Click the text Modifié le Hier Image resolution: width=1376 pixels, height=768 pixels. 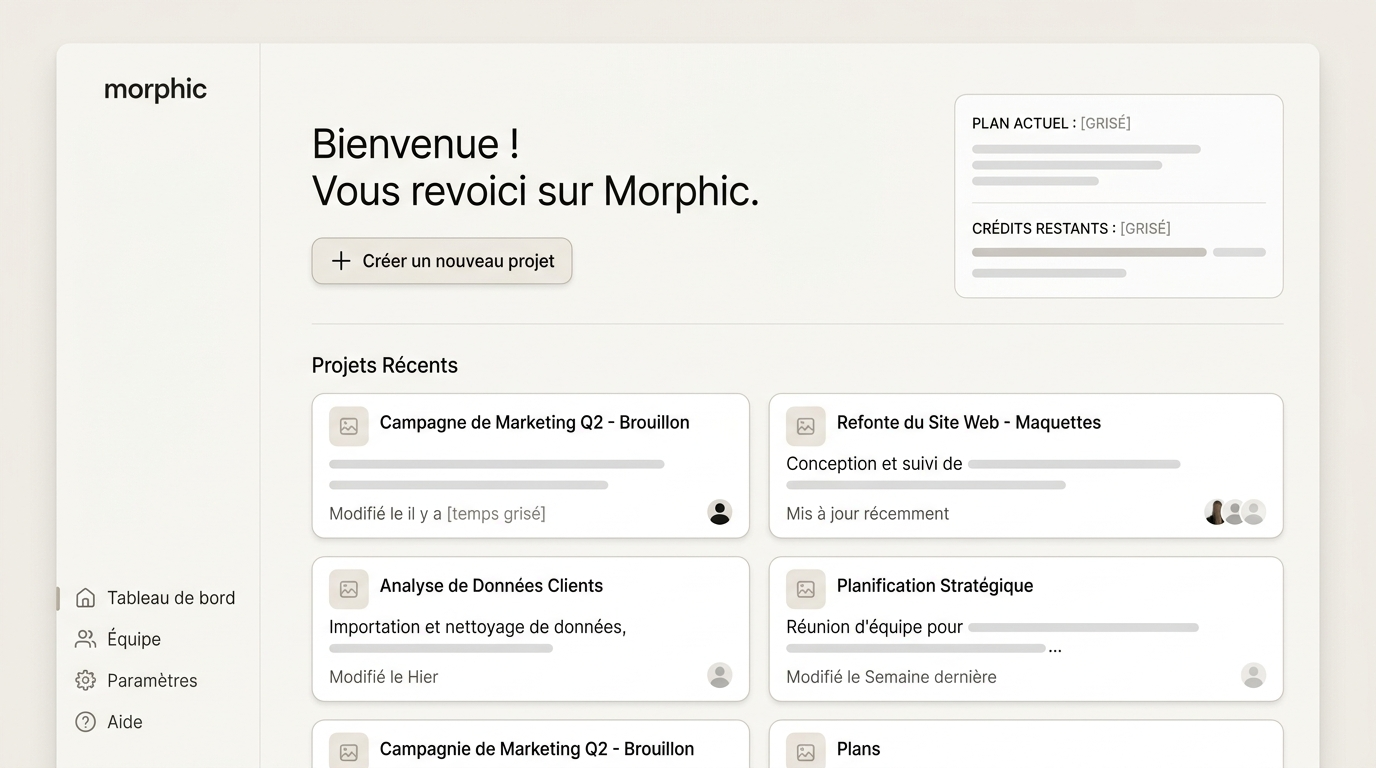pyautogui.click(x=384, y=677)
